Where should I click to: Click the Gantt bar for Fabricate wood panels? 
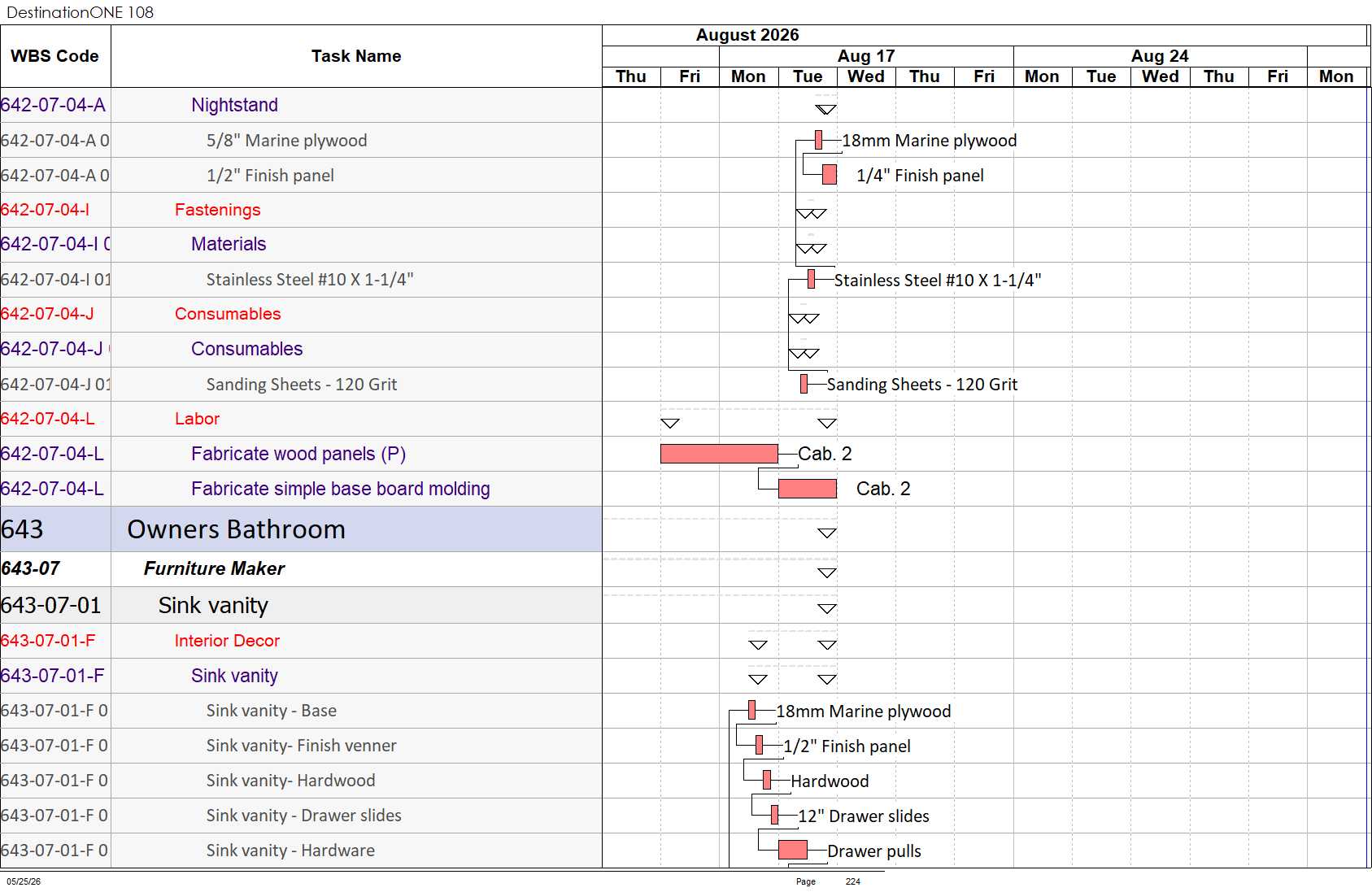click(x=719, y=454)
